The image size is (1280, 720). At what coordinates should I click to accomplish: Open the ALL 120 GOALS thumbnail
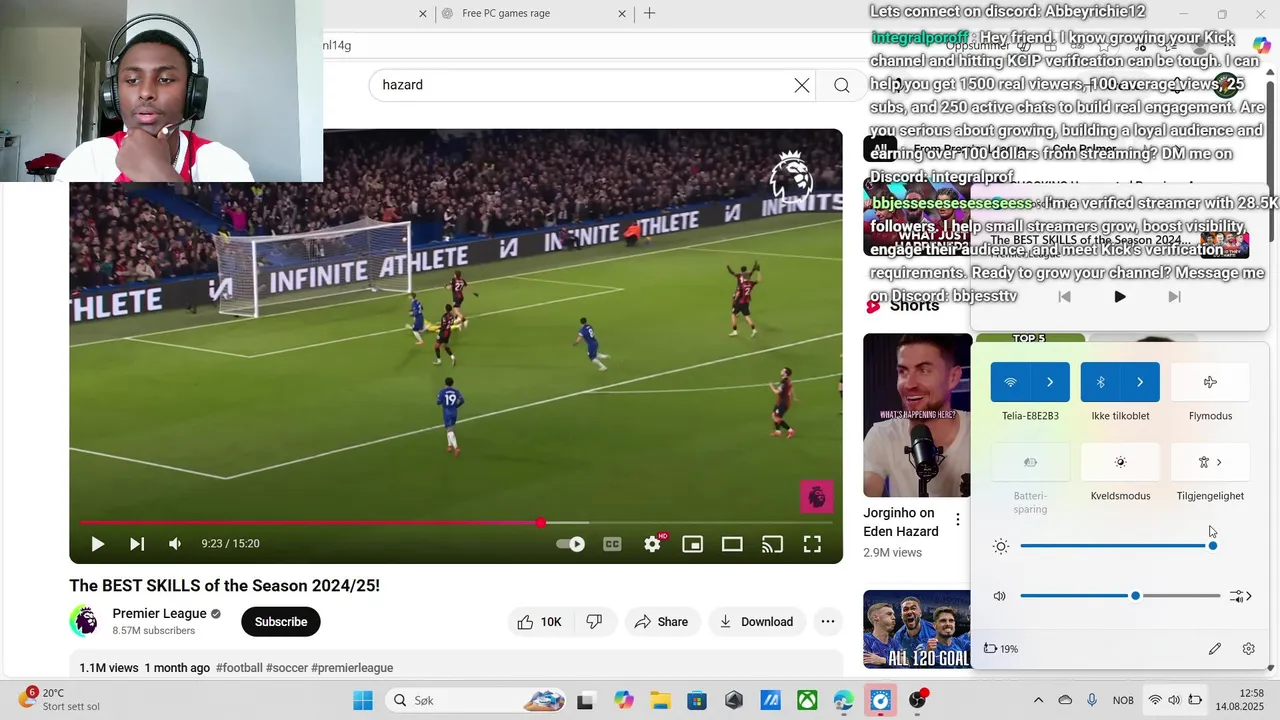click(917, 629)
